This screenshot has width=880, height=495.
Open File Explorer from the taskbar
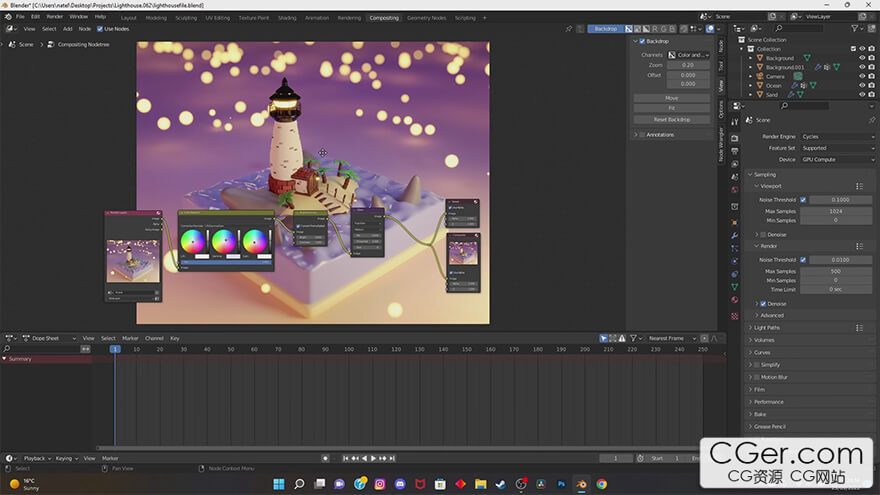pyautogui.click(x=480, y=484)
